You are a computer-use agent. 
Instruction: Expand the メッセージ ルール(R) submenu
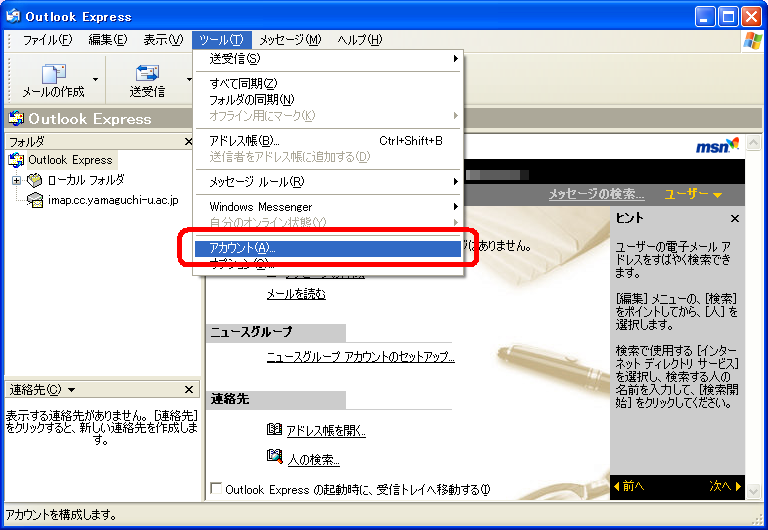(x=327, y=182)
